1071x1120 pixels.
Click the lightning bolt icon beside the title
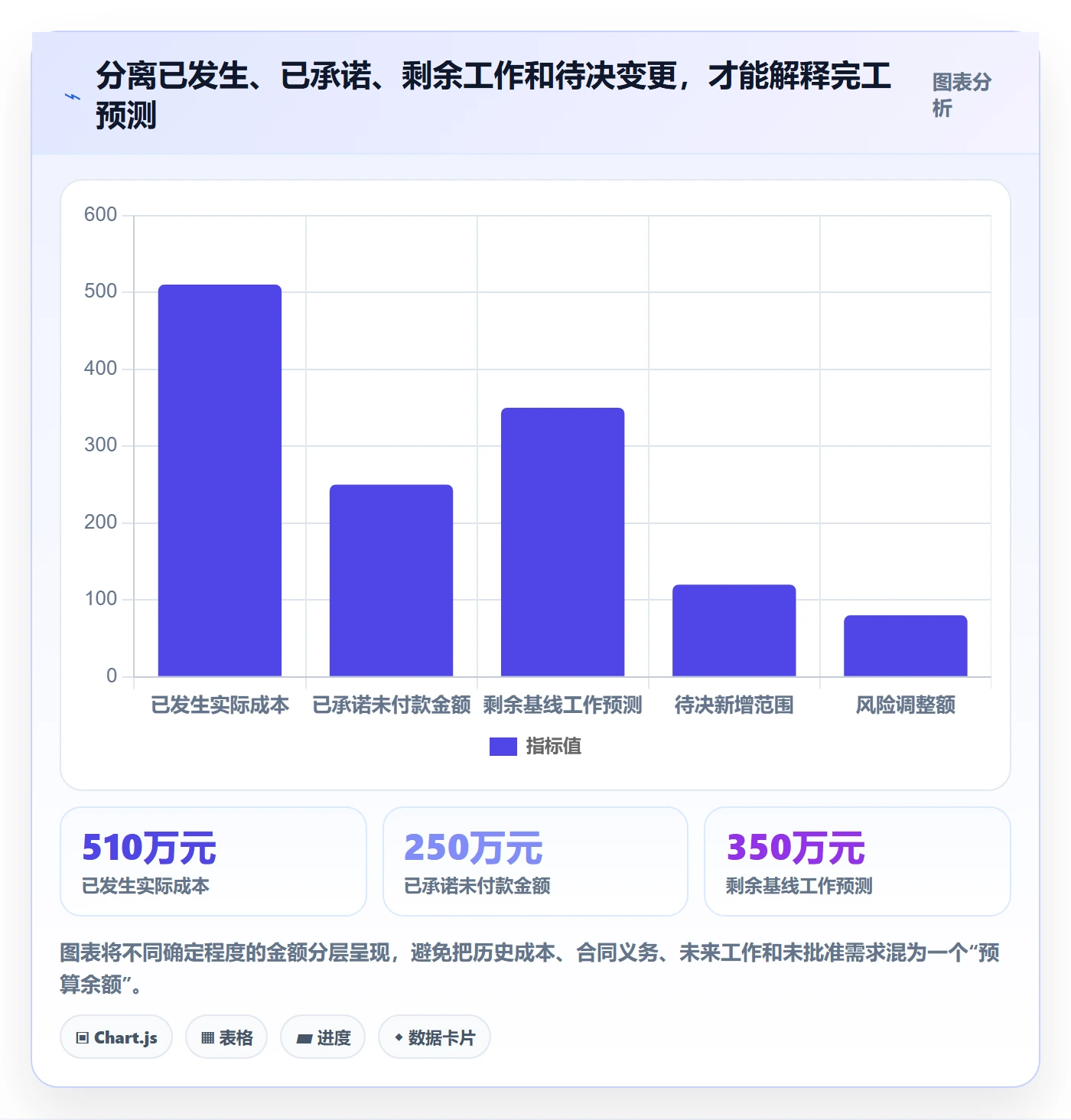coord(73,96)
